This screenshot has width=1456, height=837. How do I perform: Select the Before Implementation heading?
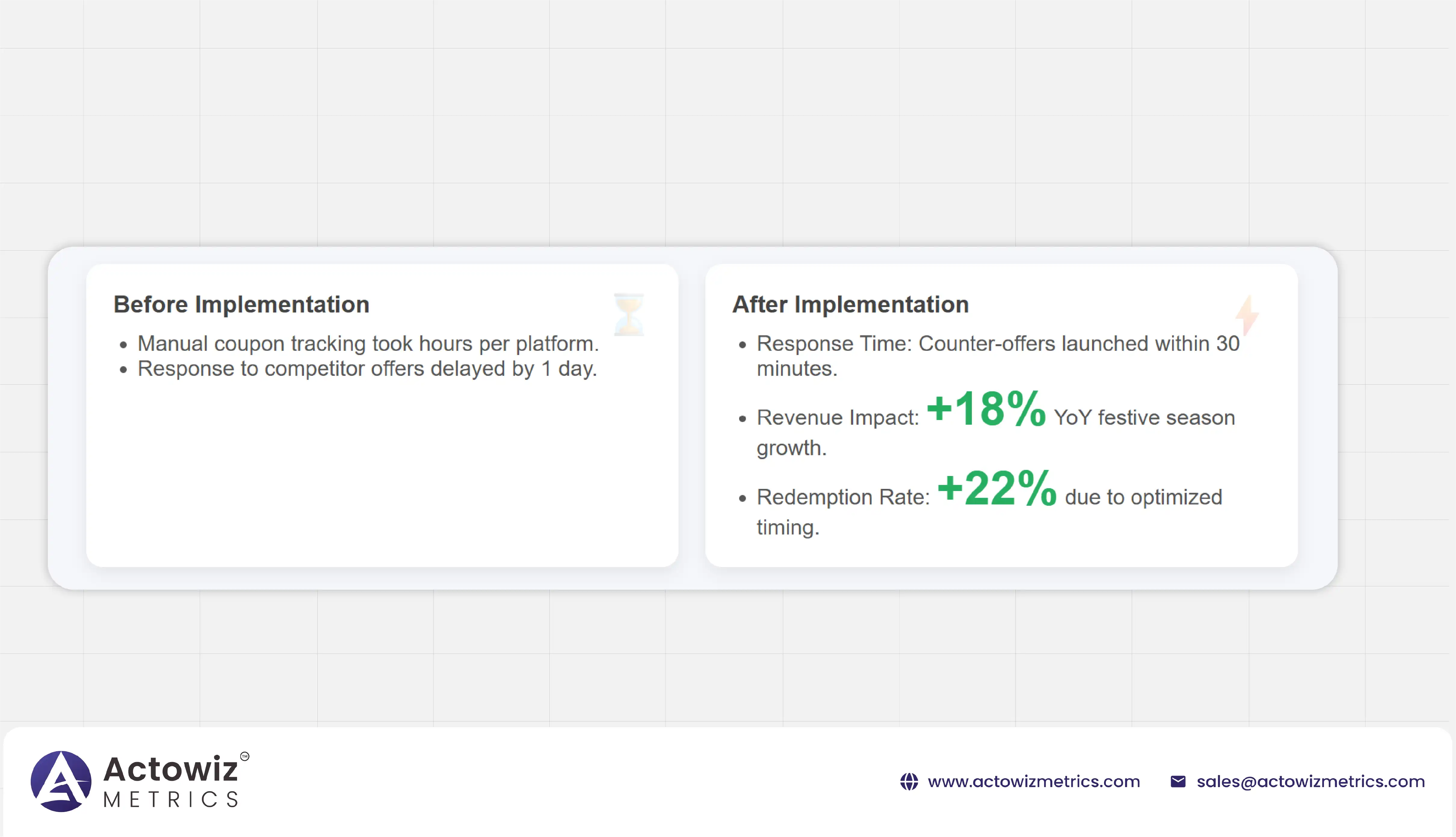point(242,305)
